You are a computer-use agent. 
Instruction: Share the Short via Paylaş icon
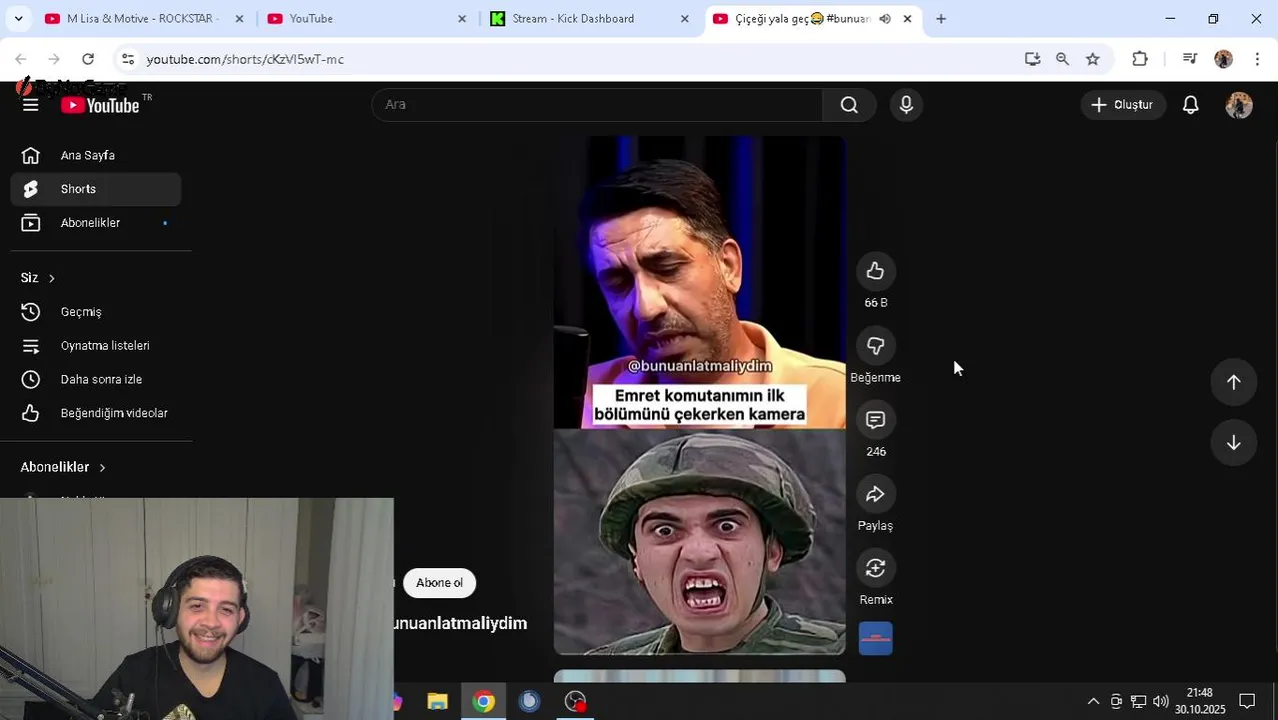(x=875, y=494)
